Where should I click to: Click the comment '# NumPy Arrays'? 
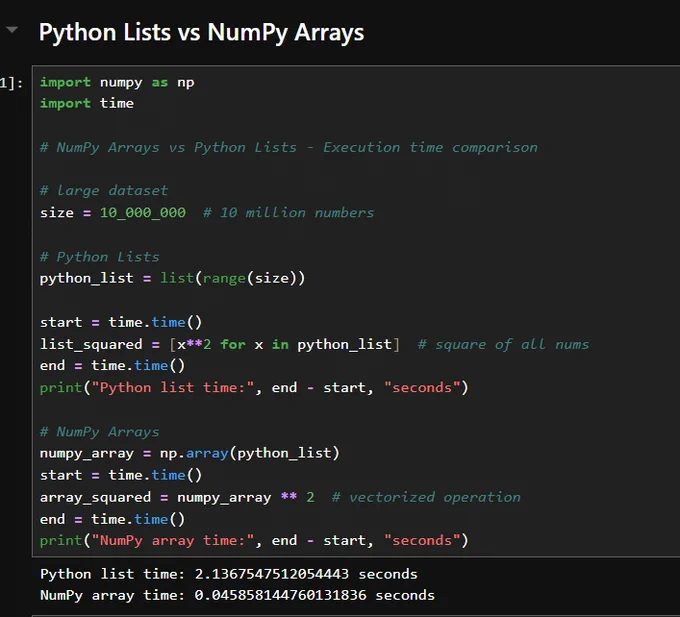[x=99, y=432]
